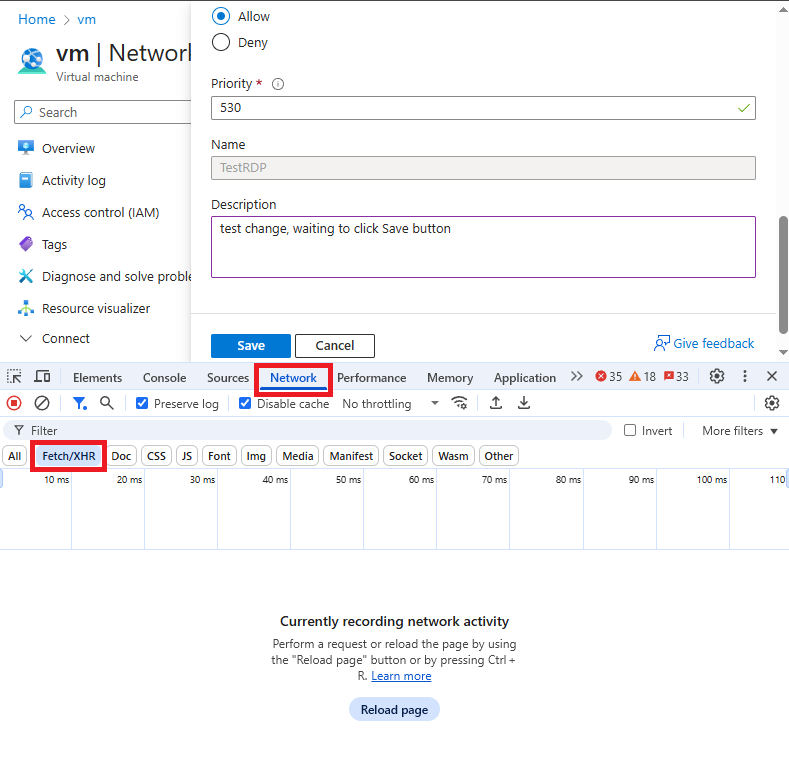
Task: Click the Priority input field
Action: point(483,108)
